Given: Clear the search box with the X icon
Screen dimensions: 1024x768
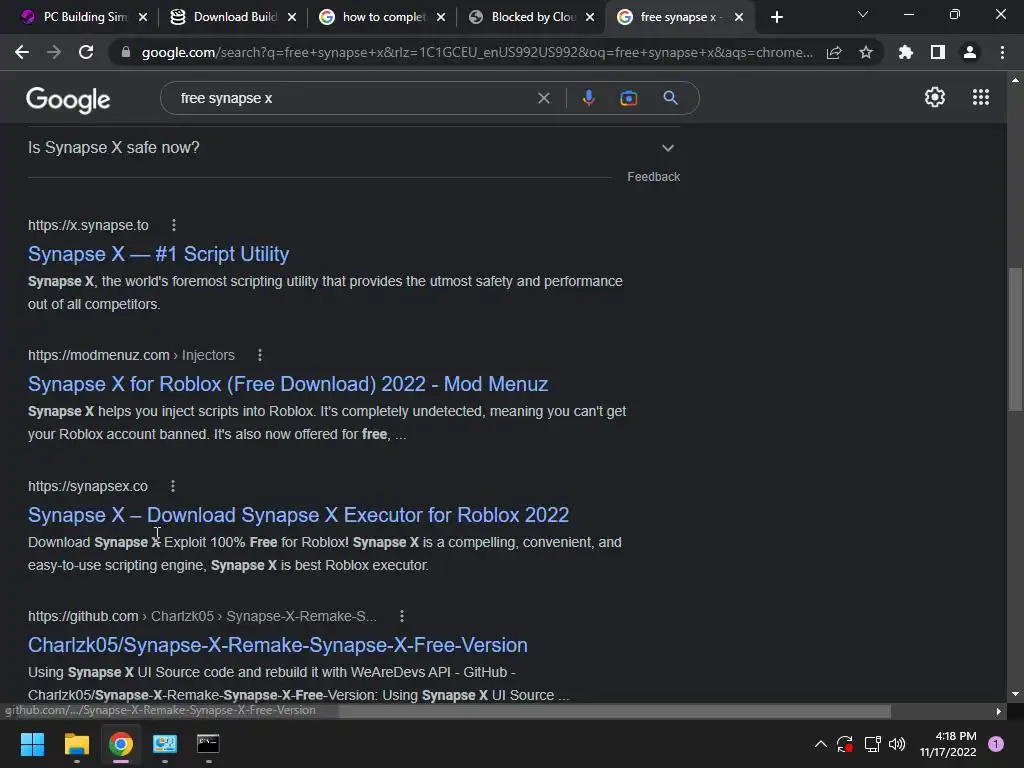Looking at the screenshot, I should pyautogui.click(x=543, y=98).
